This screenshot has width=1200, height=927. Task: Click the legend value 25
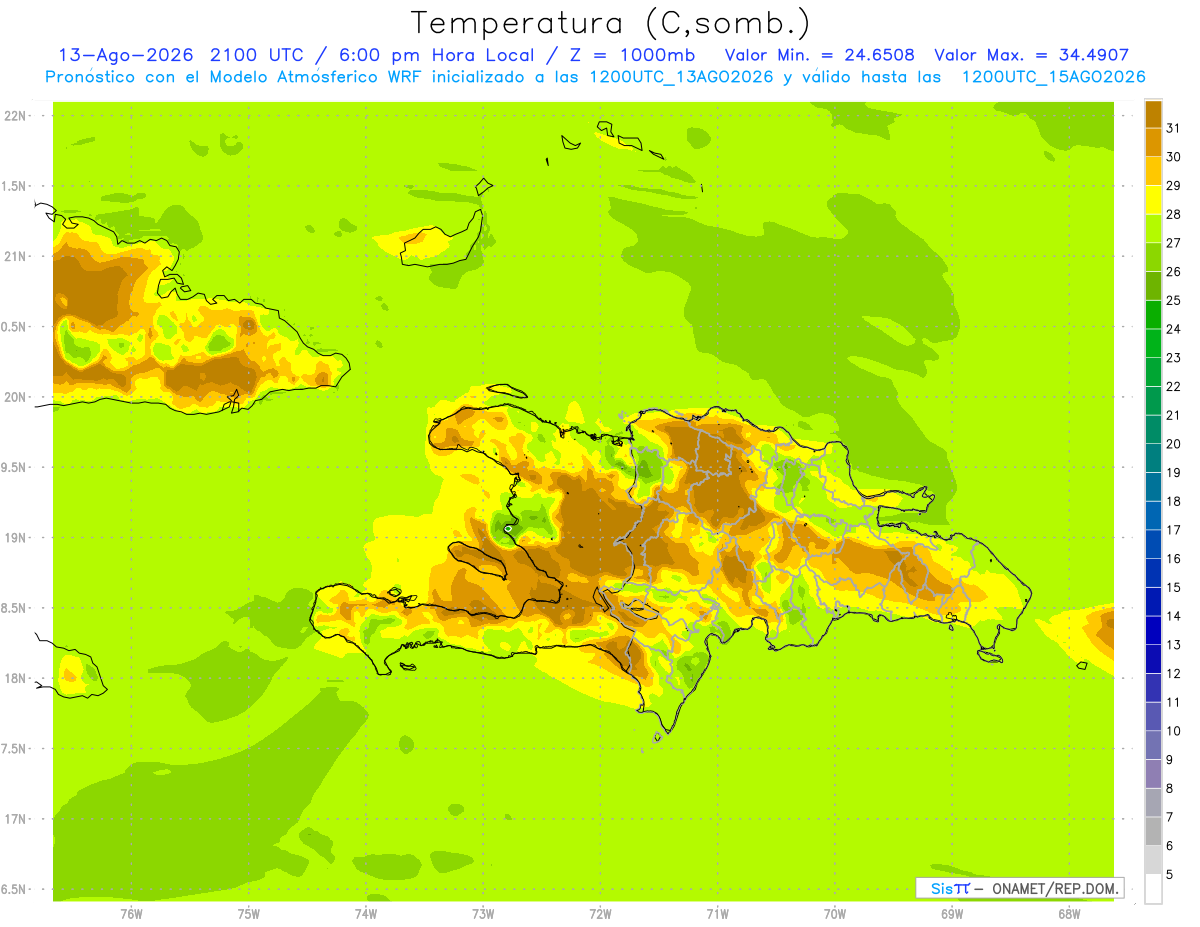click(x=1174, y=300)
